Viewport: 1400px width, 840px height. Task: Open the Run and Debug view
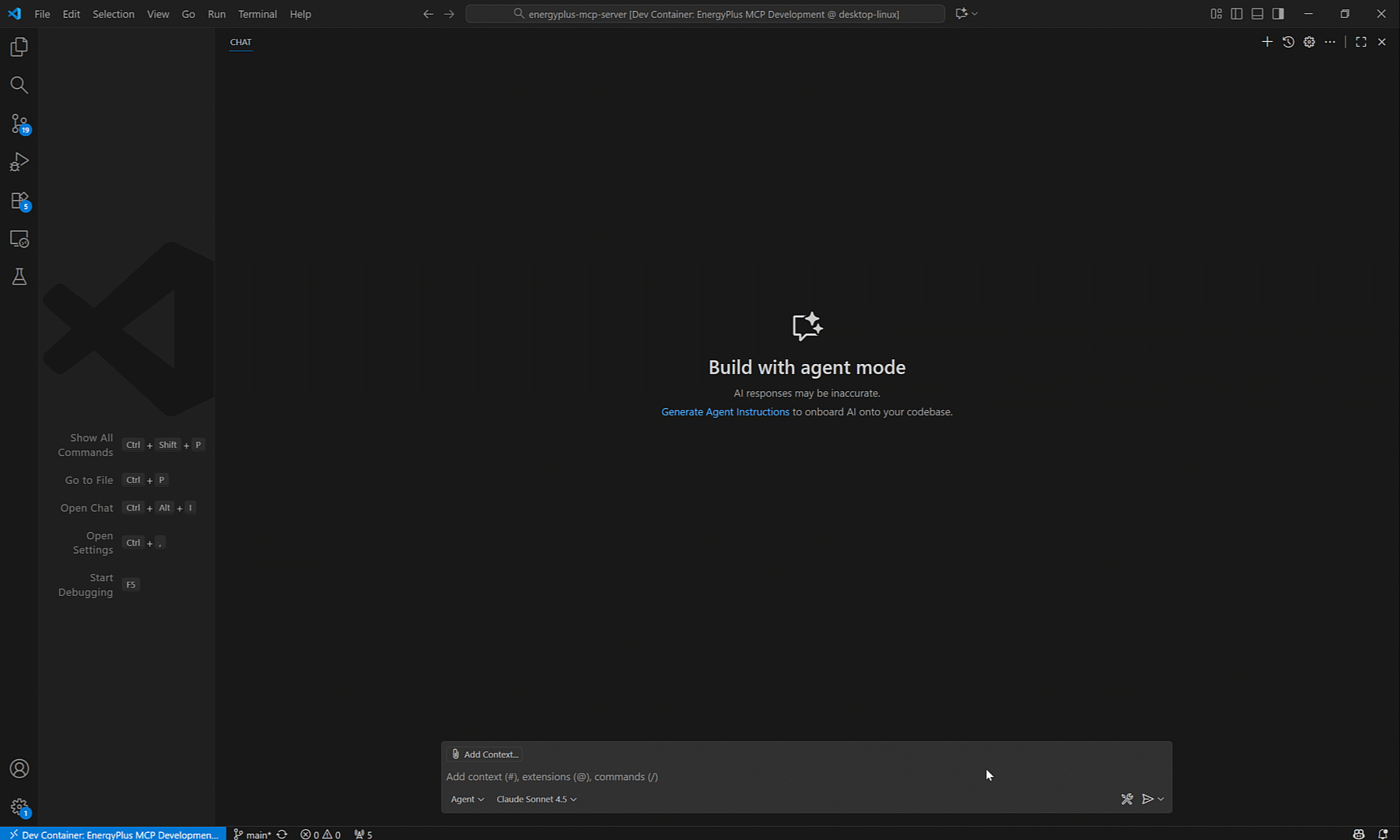[x=19, y=162]
